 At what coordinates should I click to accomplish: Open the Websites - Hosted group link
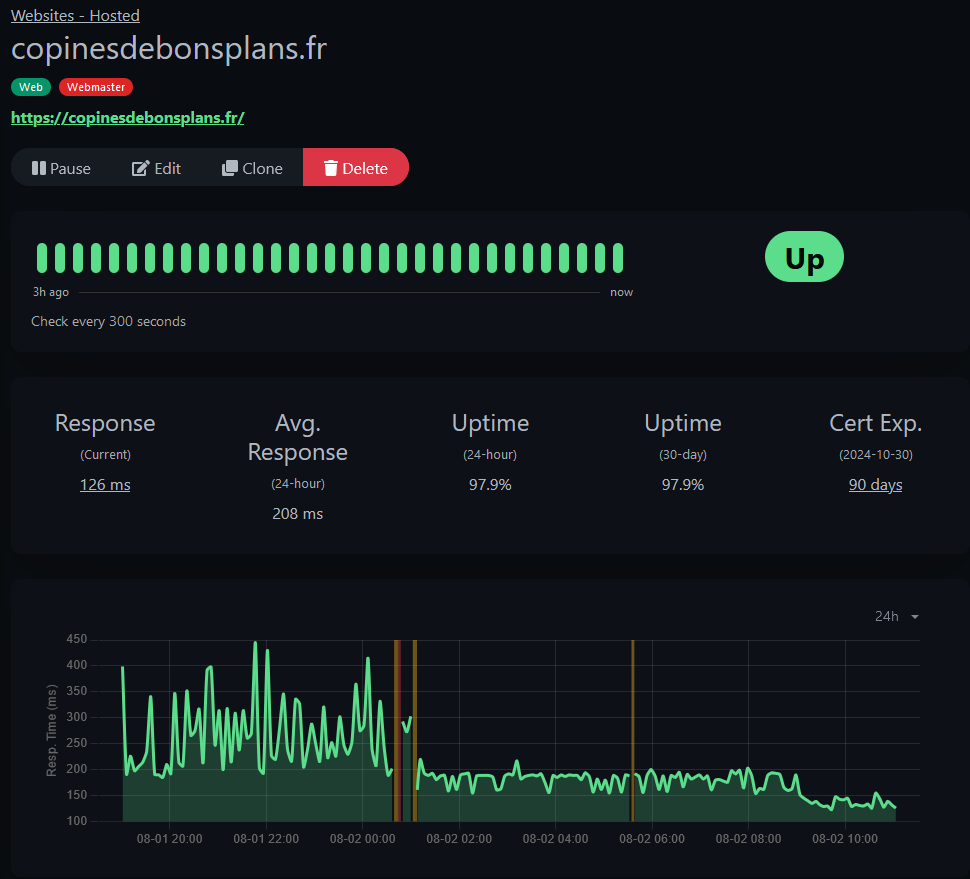(75, 15)
